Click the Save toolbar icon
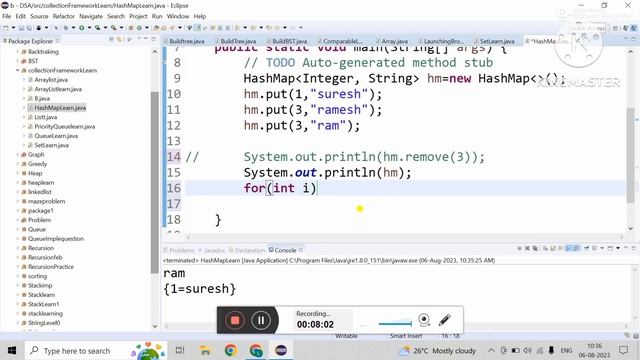Viewport: 640px width, 360px height. pyautogui.click(x=21, y=28)
